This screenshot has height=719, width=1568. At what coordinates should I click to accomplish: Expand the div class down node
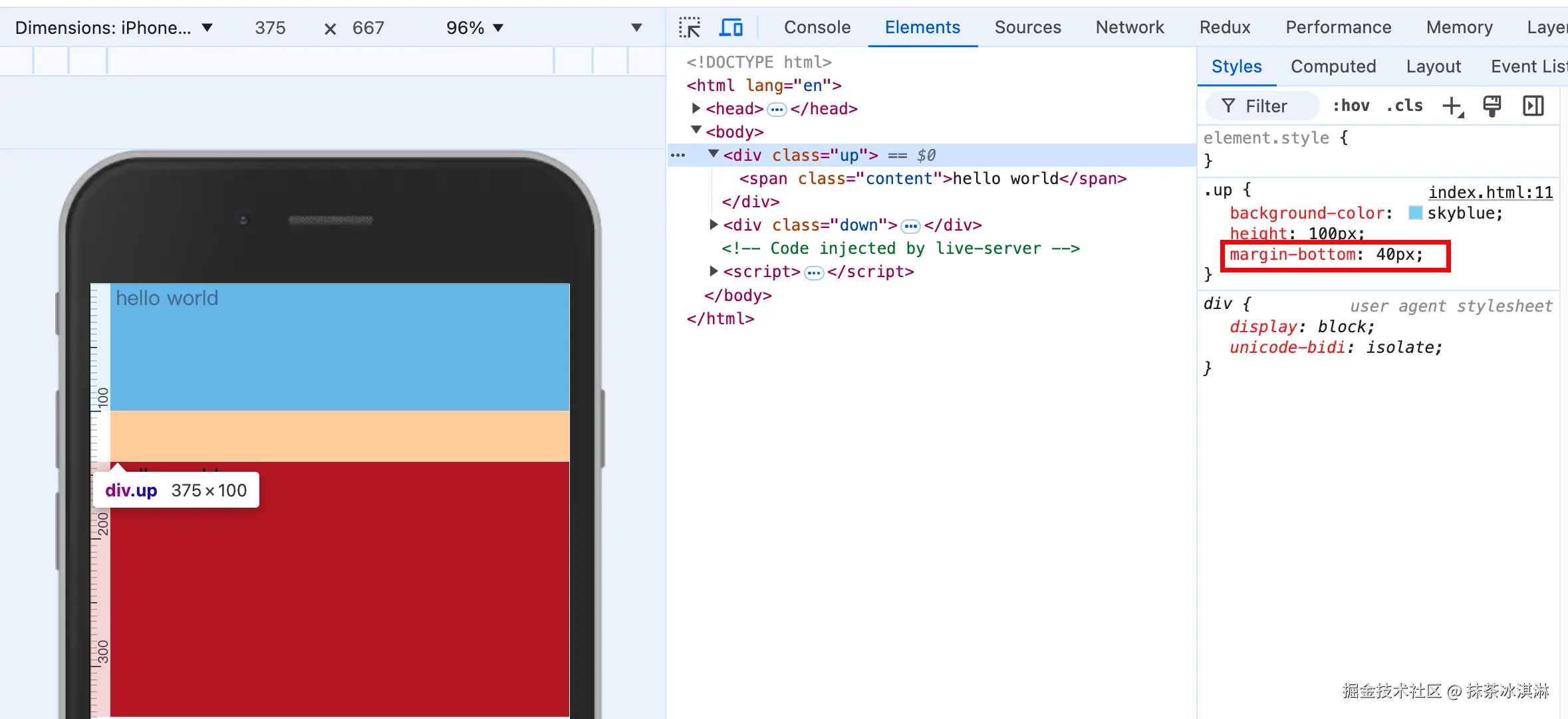click(713, 225)
